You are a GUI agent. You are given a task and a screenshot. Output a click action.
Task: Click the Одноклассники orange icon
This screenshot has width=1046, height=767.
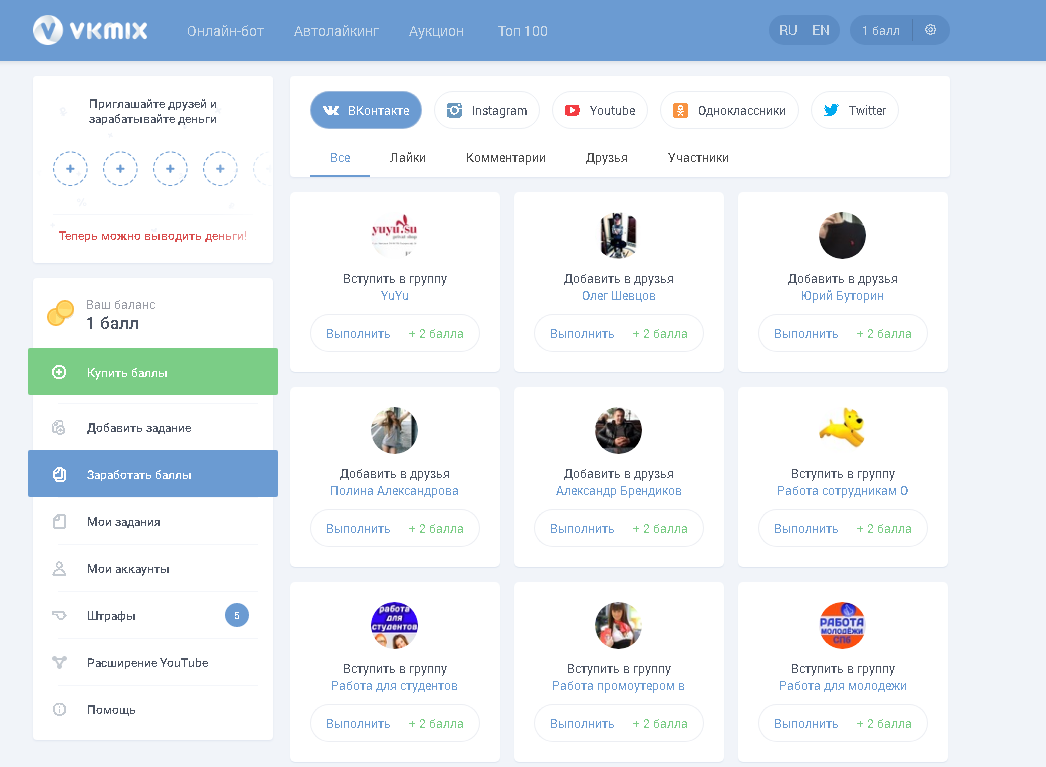680,111
